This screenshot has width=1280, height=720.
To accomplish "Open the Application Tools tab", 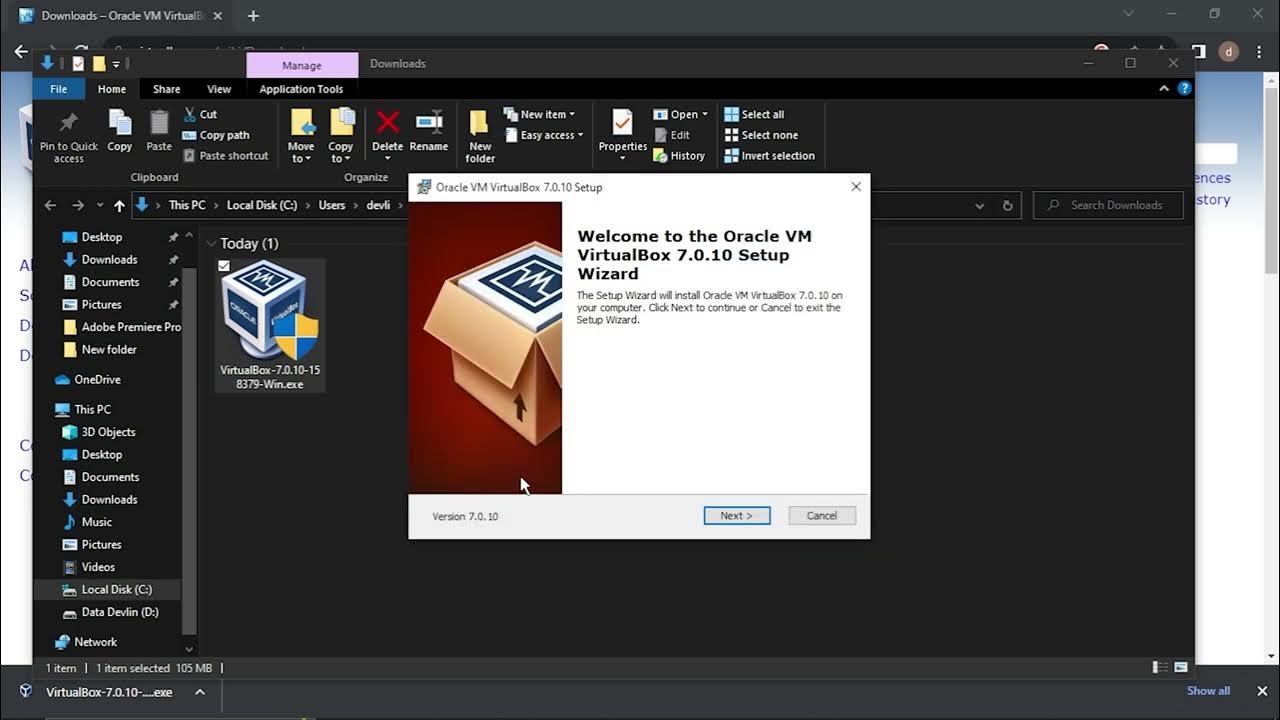I will [x=301, y=89].
